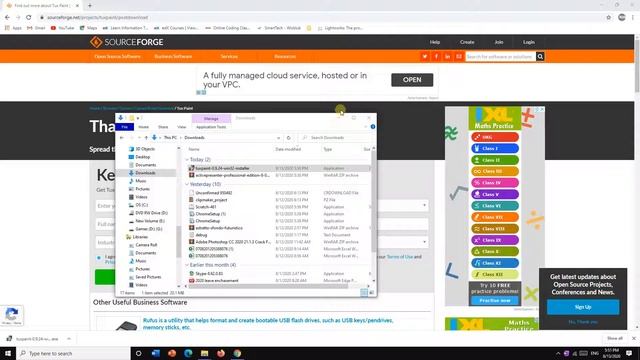This screenshot has width=640, height=360.
Task: Open the Application Tools ribbon tab
Action: tap(211, 127)
